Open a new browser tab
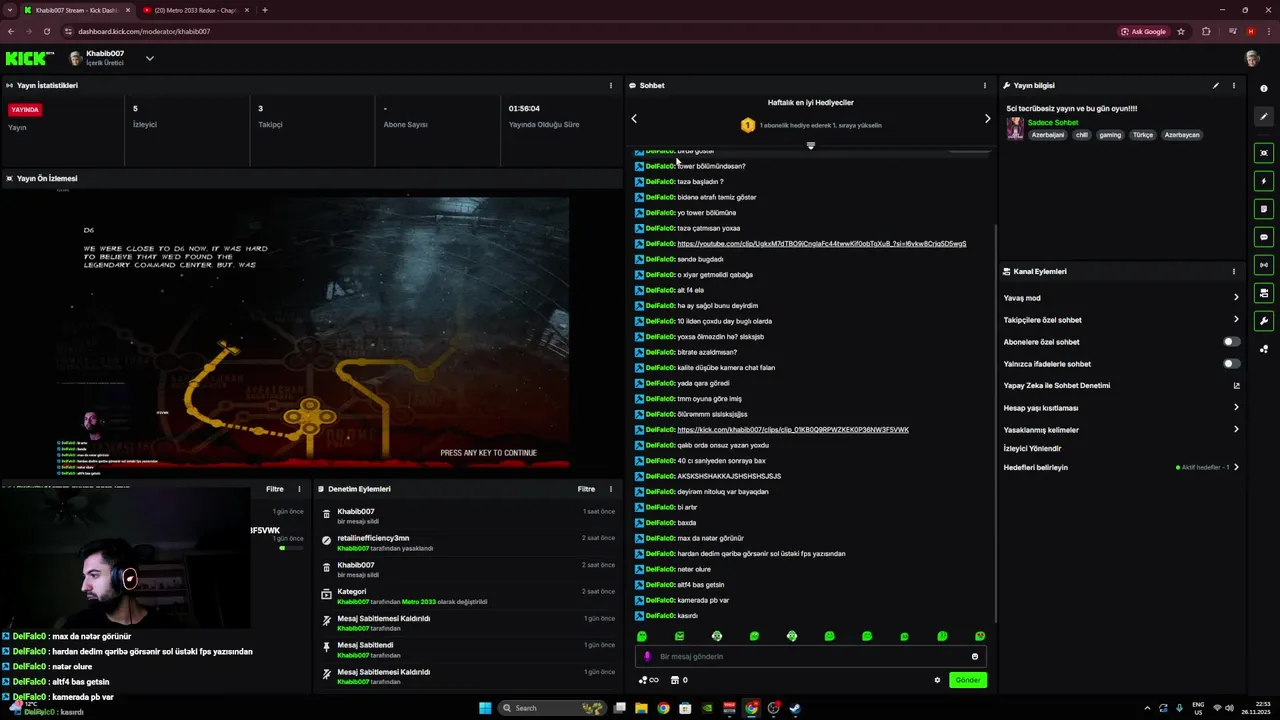The image size is (1280, 720). pyautogui.click(x=265, y=10)
